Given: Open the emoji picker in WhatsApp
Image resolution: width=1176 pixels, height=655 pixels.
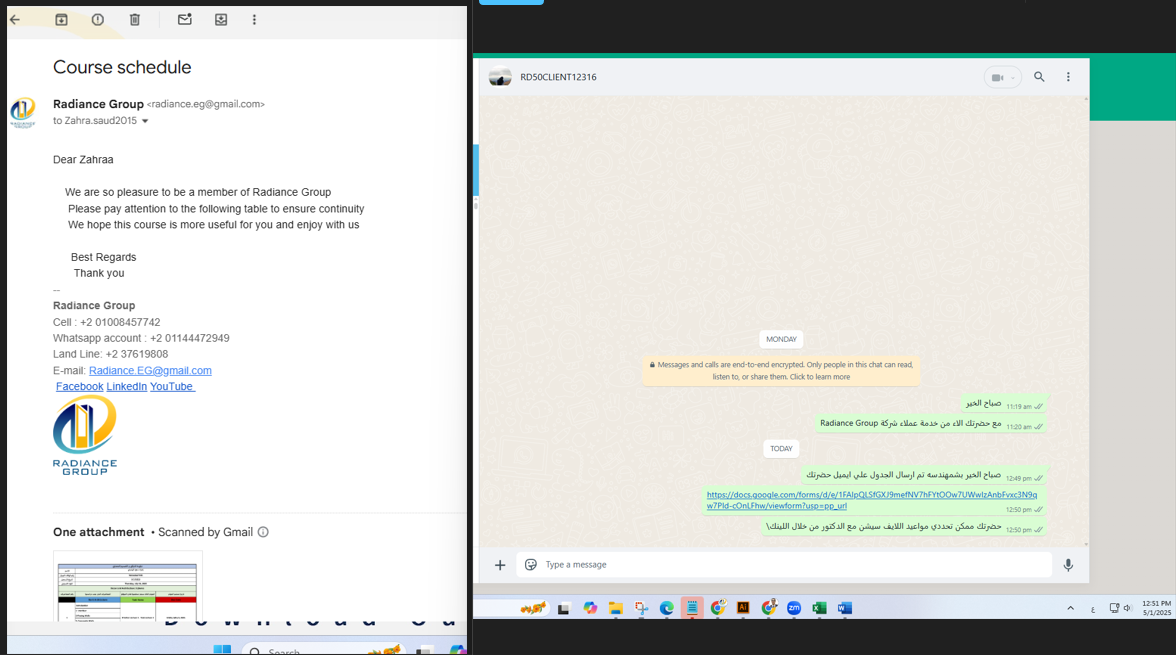Looking at the screenshot, I should click(531, 565).
